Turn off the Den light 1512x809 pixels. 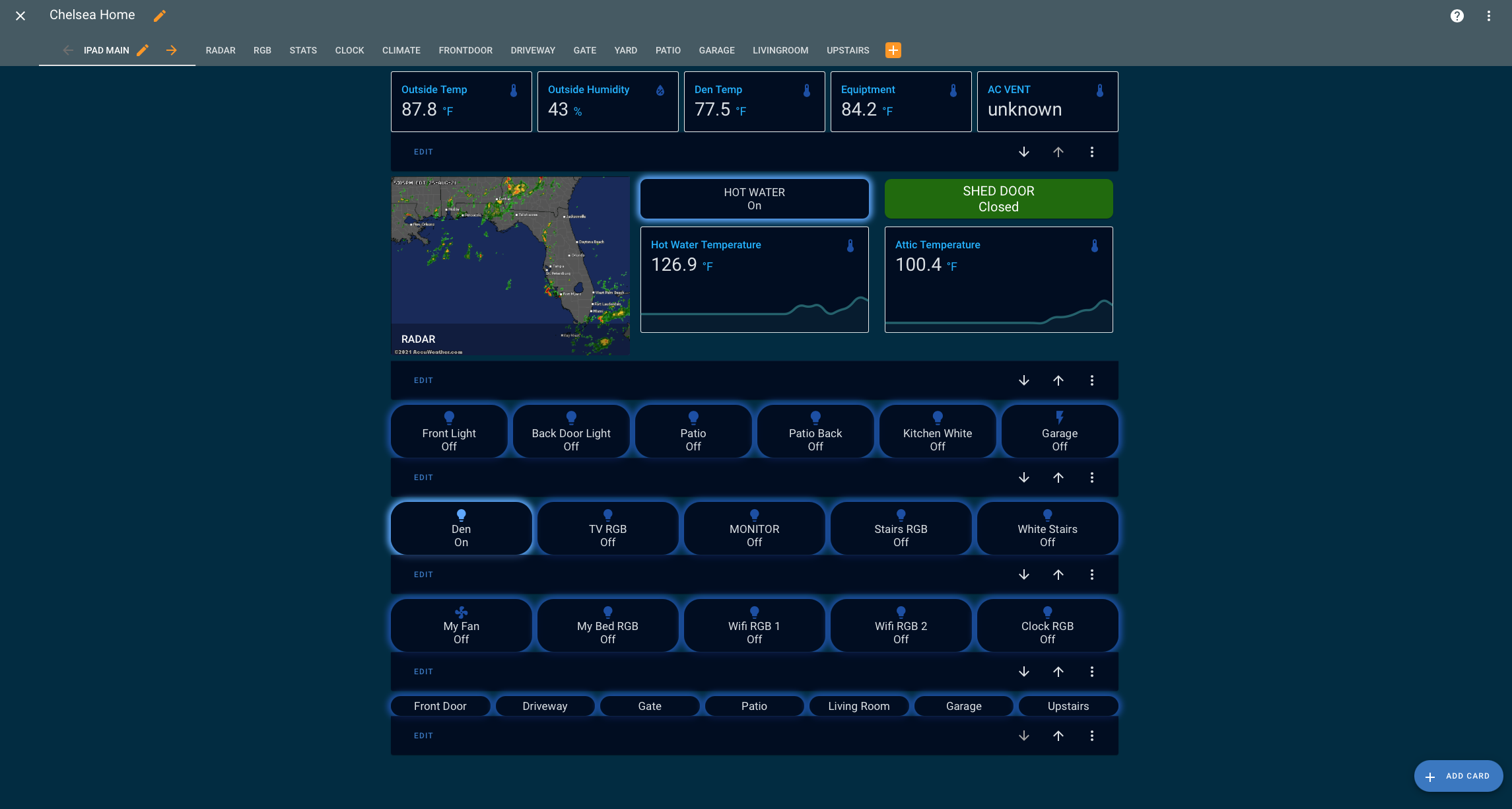461,528
